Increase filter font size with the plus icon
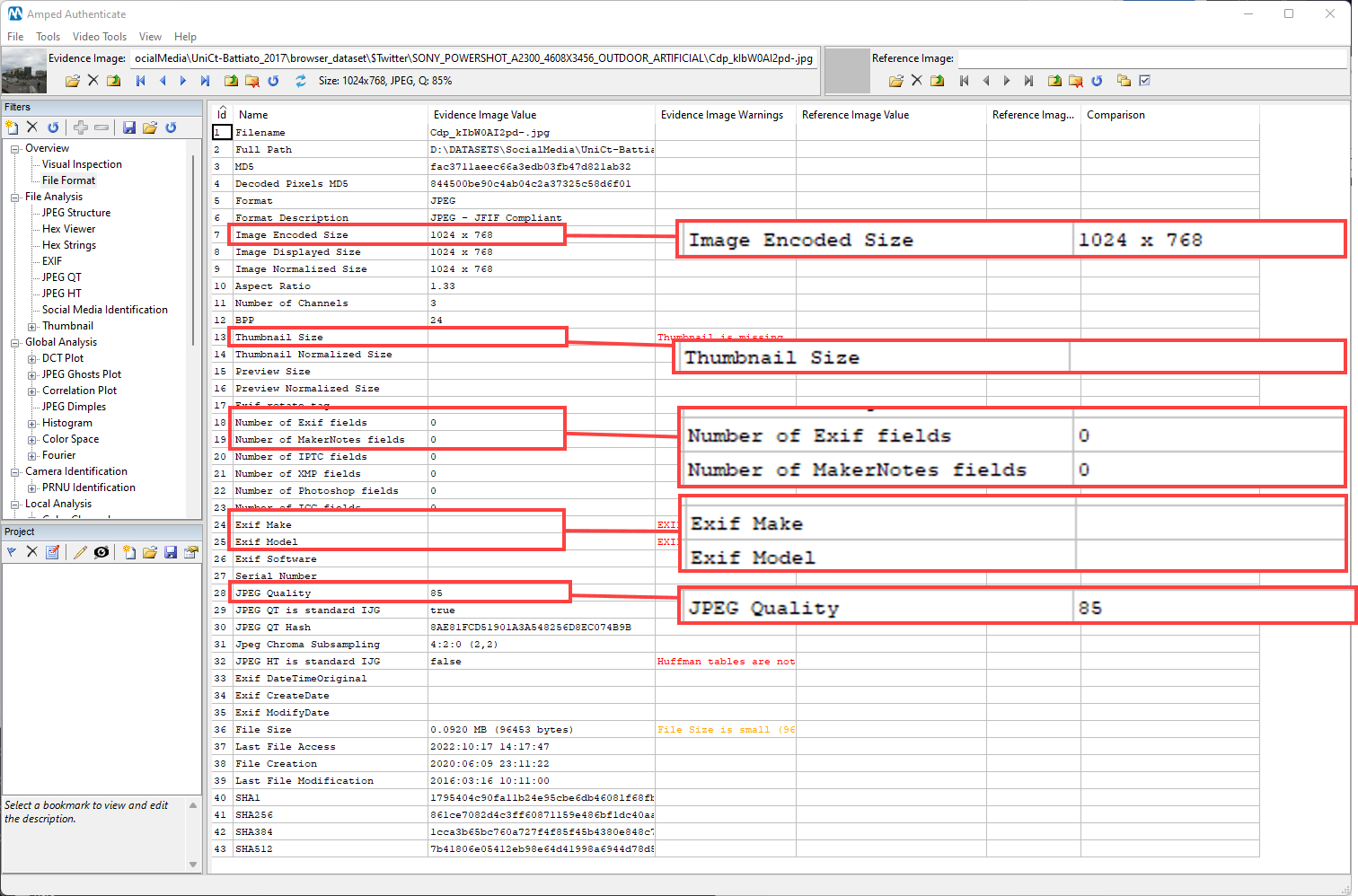This screenshot has width=1358, height=896. click(80, 127)
